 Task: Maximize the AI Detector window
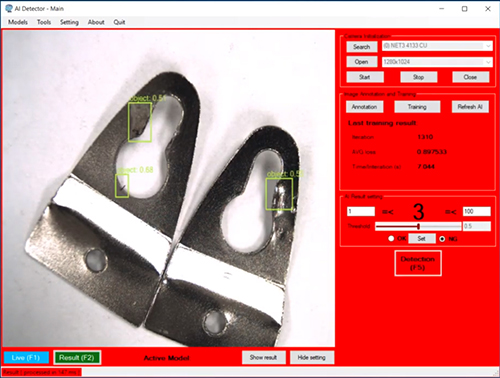465,9
